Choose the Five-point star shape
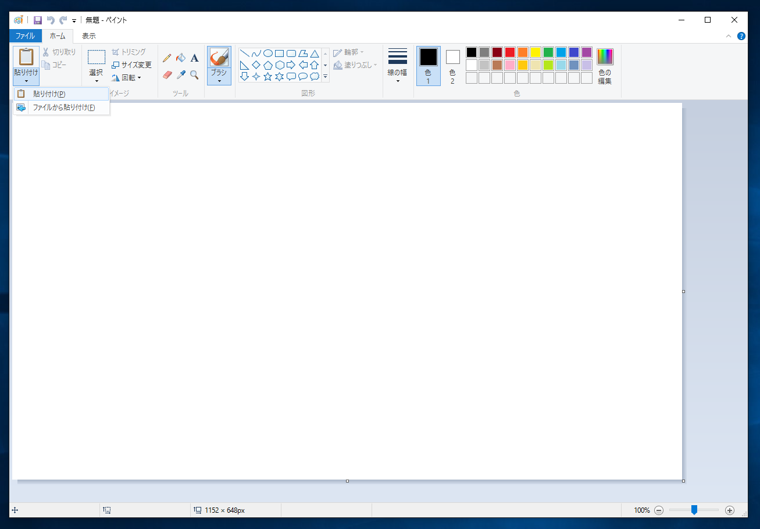This screenshot has height=529, width=760. coord(268,77)
